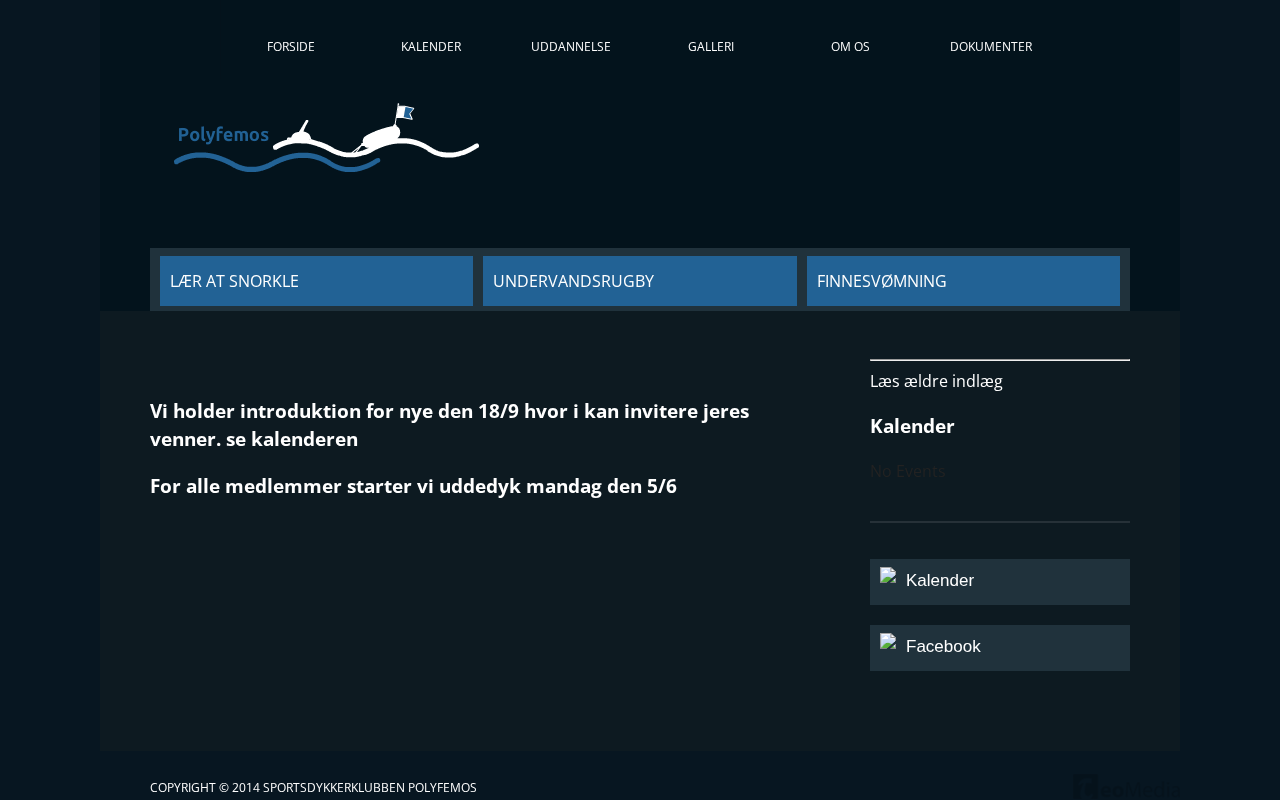
Task: Click the LÆR AT SNORKLE button
Action: pyautogui.click(x=316, y=281)
